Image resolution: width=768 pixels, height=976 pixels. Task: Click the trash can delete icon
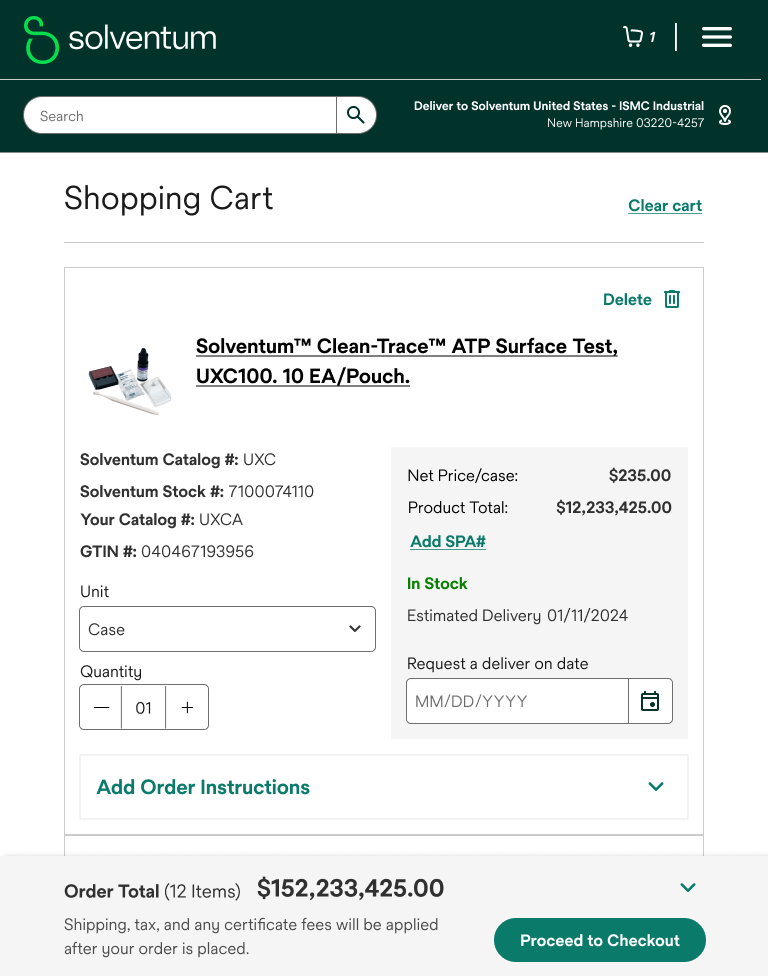tap(672, 299)
